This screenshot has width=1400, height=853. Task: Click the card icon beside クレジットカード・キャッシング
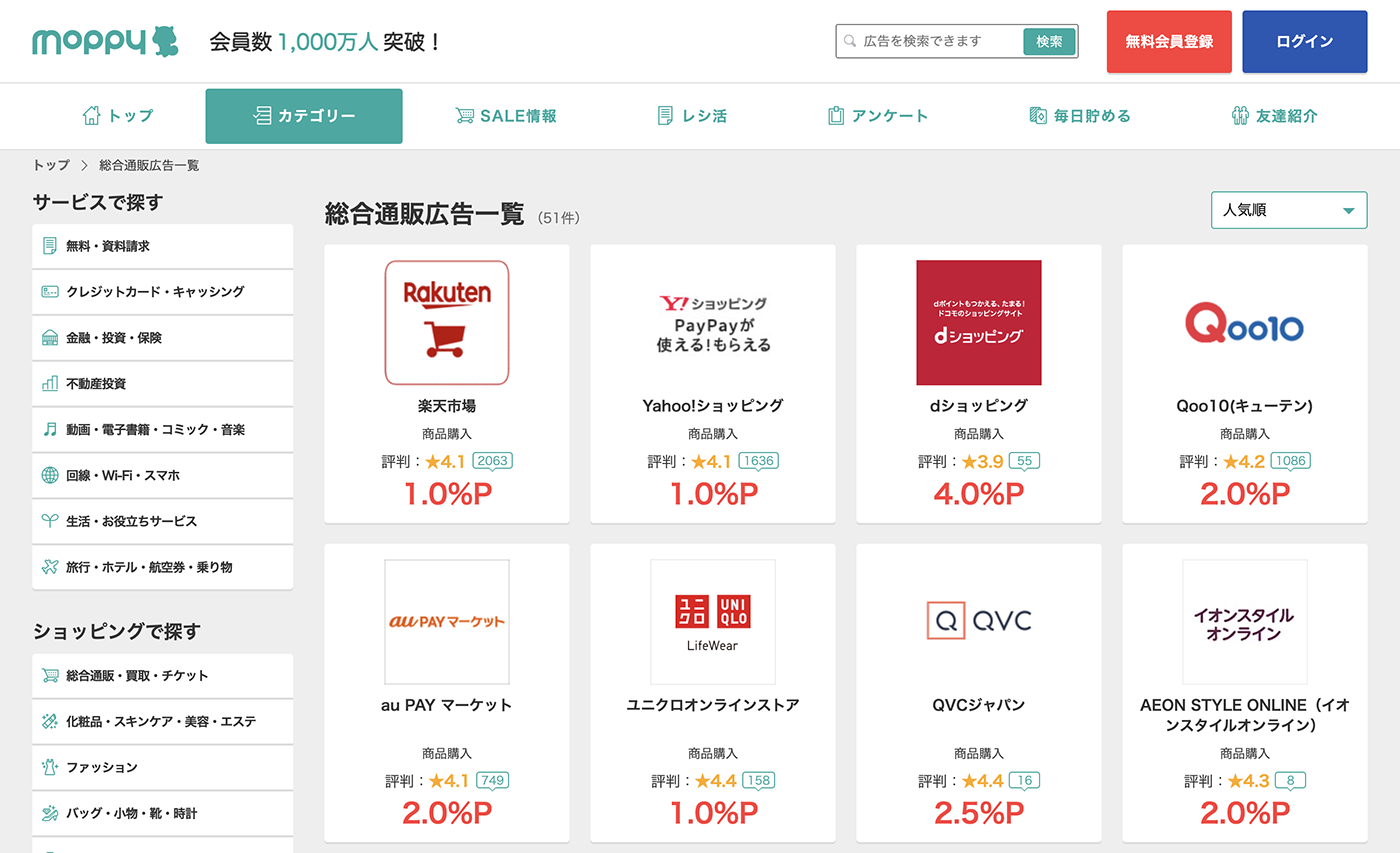click(x=50, y=292)
